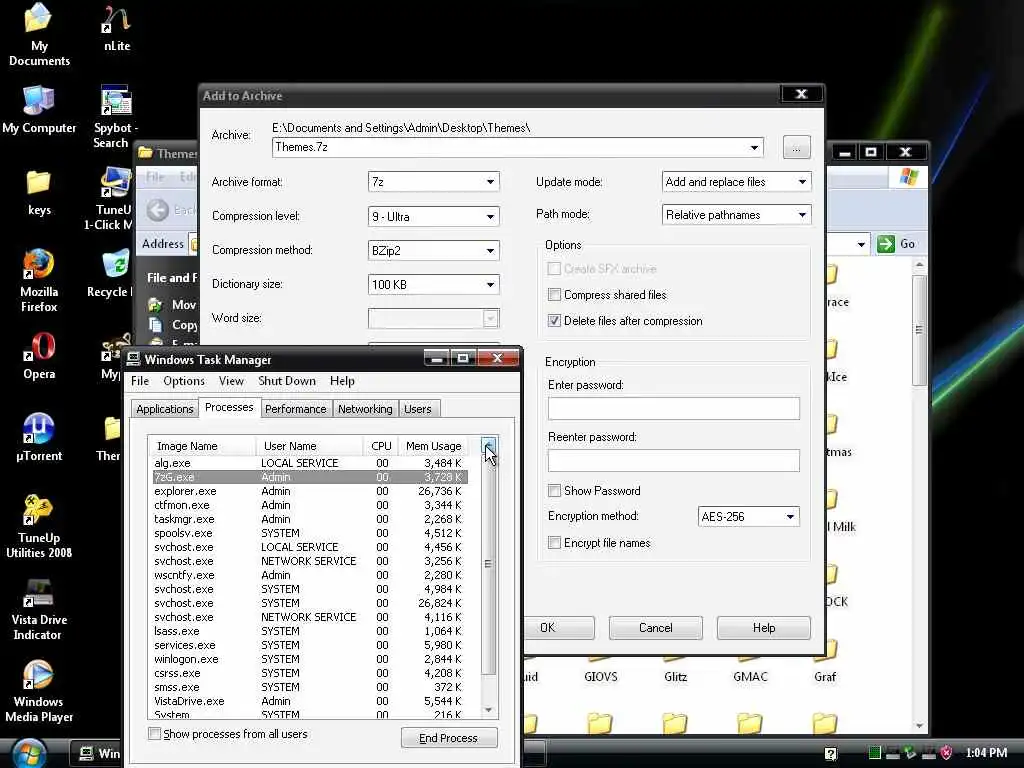
Task: Open the Dictionary size dropdown
Action: [490, 284]
